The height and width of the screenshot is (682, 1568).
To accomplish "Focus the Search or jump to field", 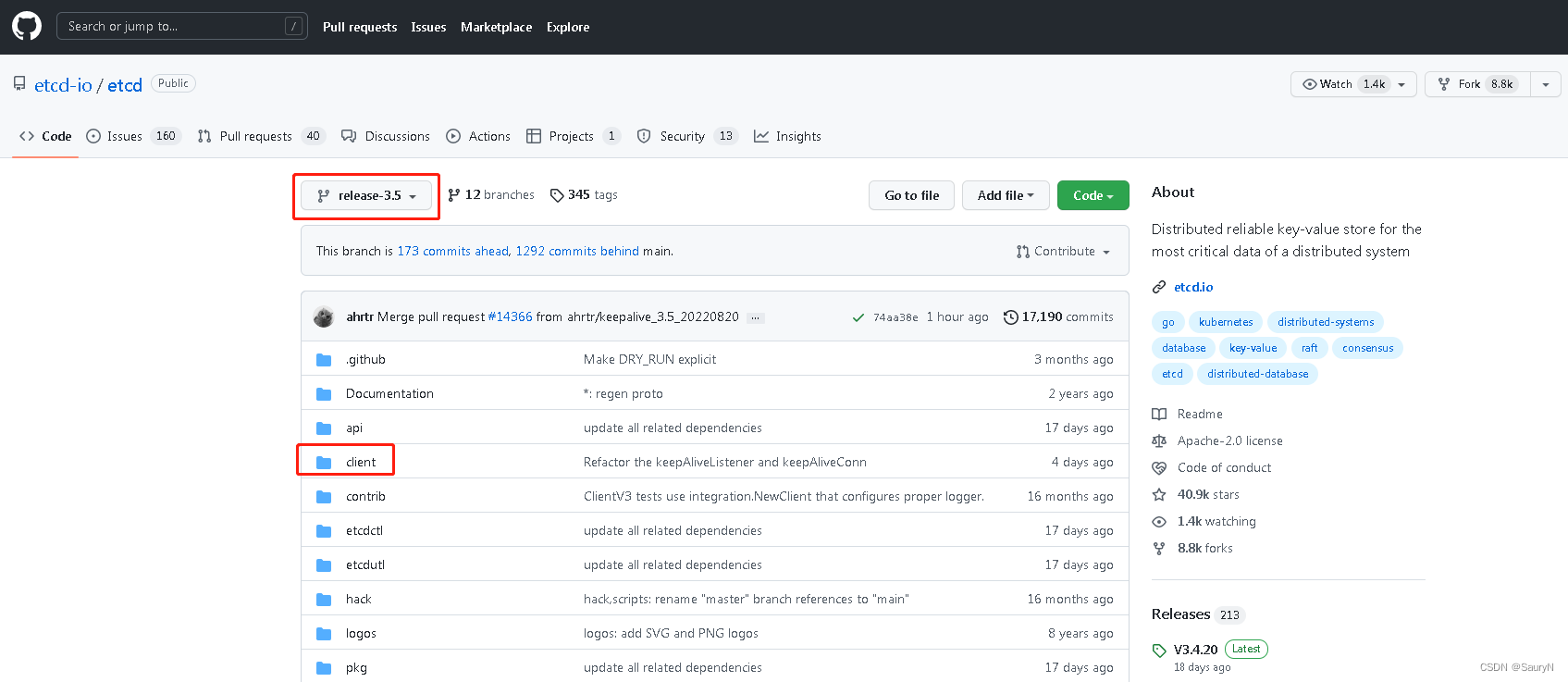I will (x=182, y=26).
